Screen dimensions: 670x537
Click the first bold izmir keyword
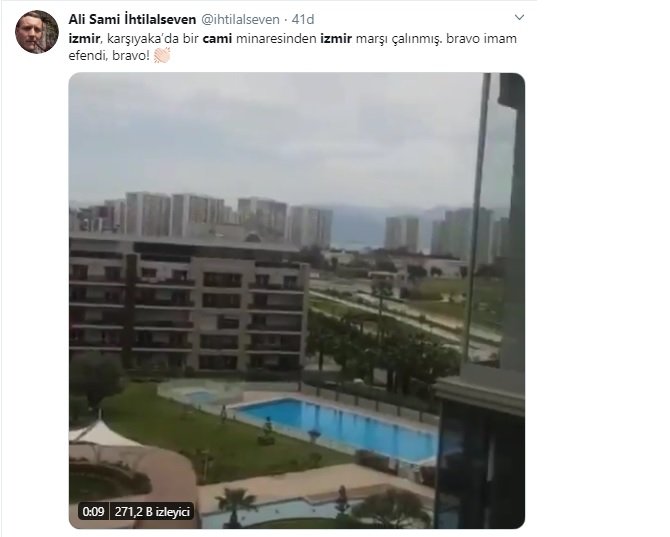tap(84, 38)
